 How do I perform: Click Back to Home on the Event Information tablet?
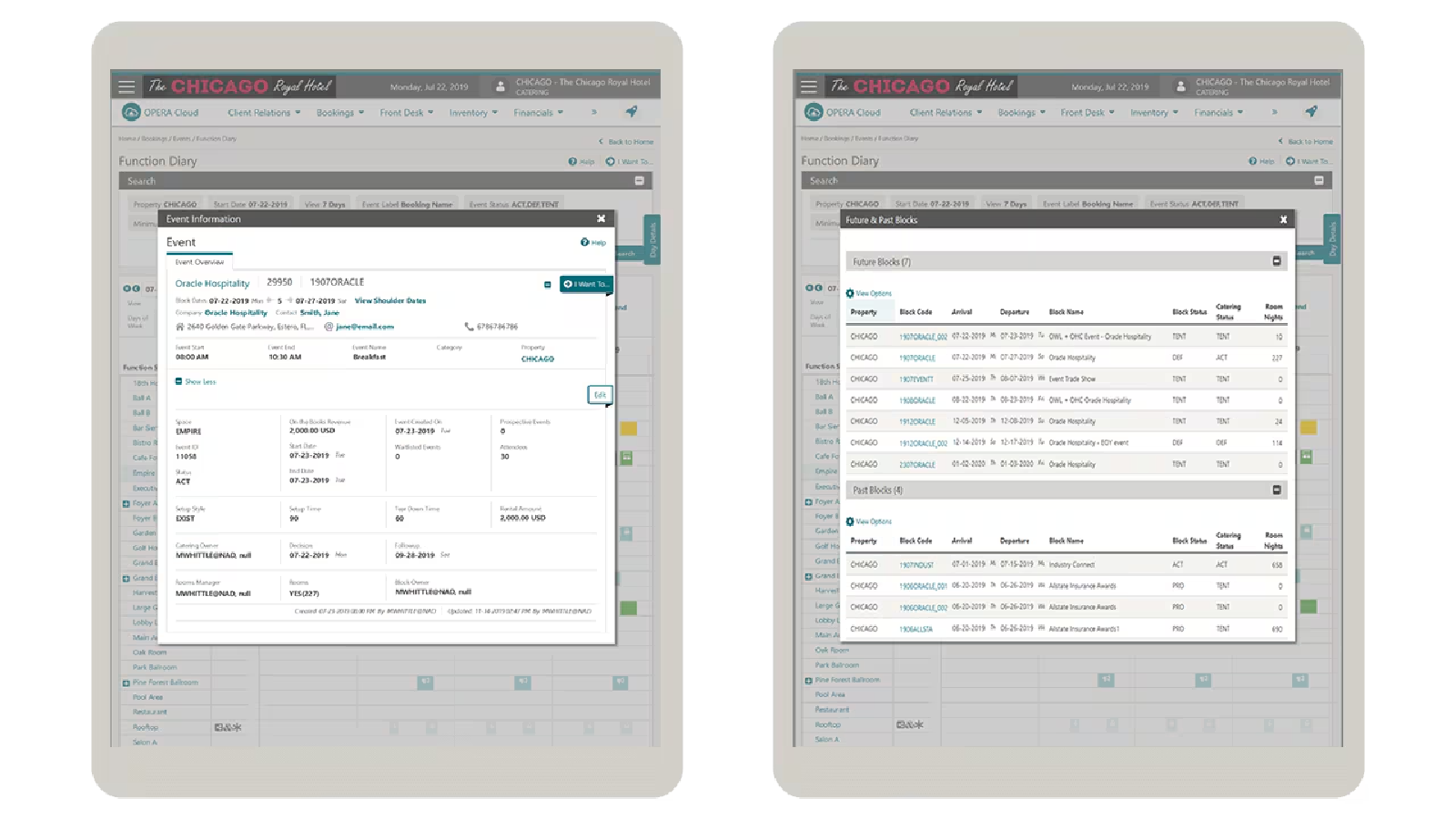click(626, 142)
